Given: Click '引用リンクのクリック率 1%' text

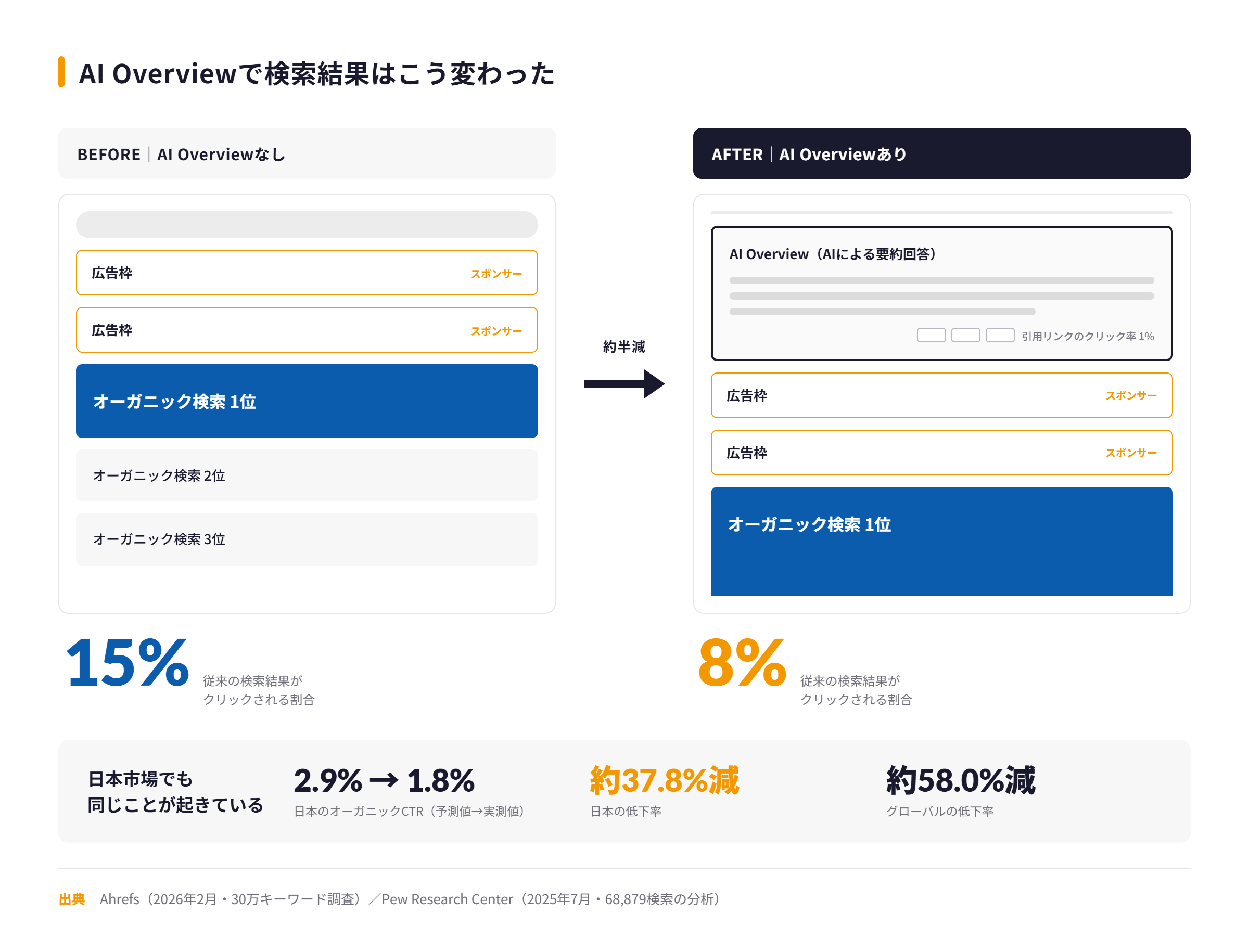Looking at the screenshot, I should pyautogui.click(x=1088, y=336).
